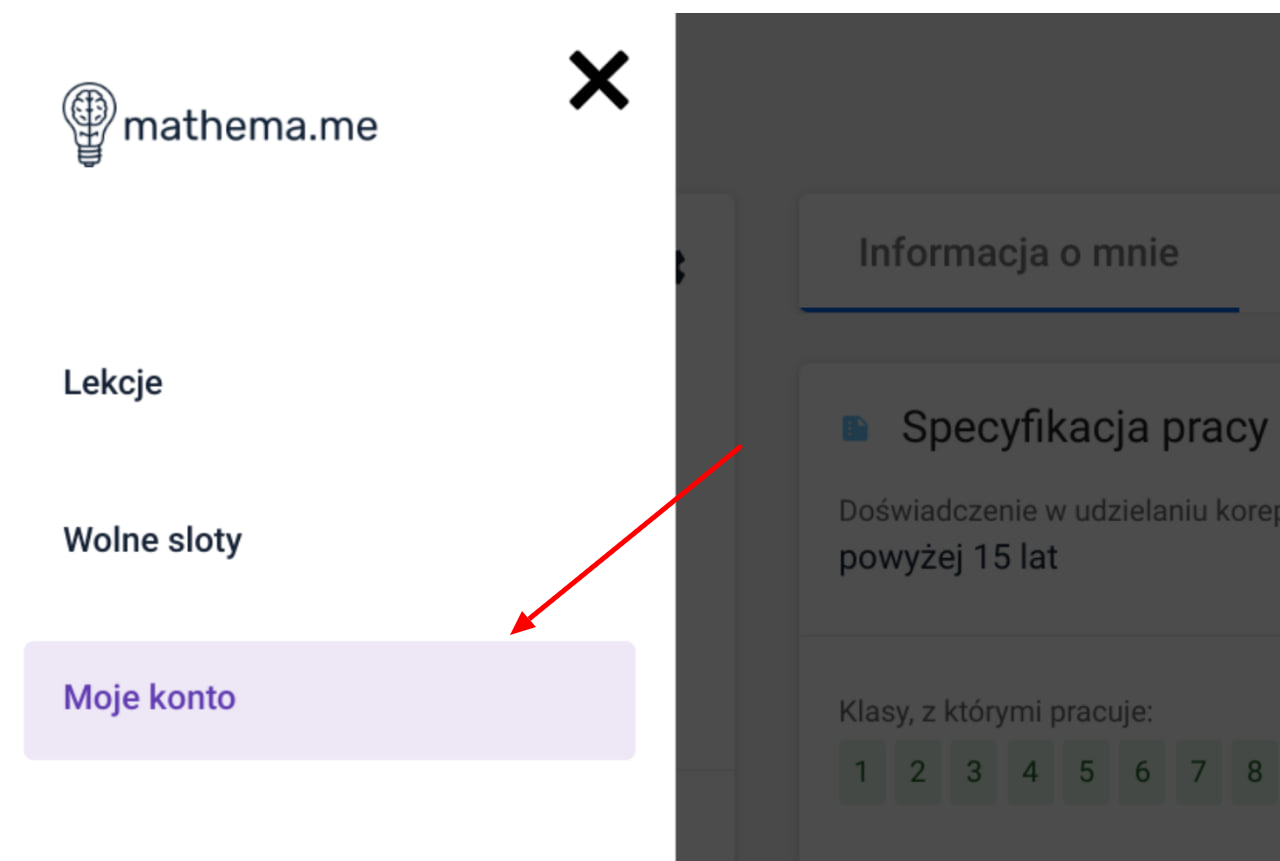The height and width of the screenshot is (861, 1280).
Task: Select class number 5 chip
Action: 1086,772
